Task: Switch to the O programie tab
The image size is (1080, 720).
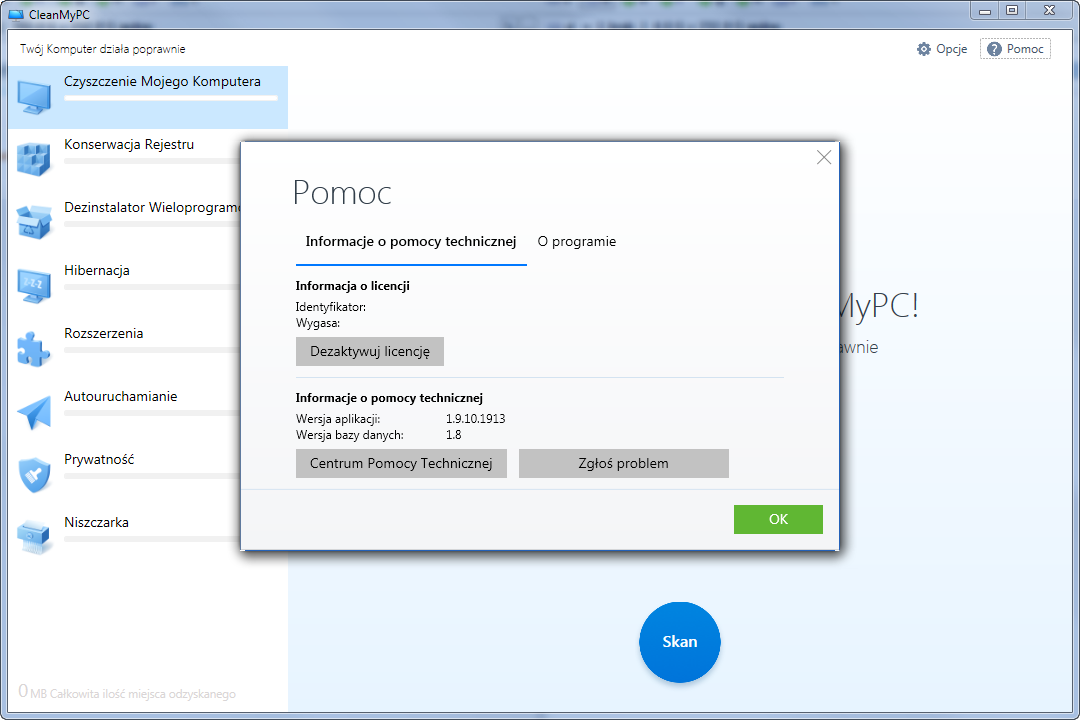Action: tap(577, 242)
